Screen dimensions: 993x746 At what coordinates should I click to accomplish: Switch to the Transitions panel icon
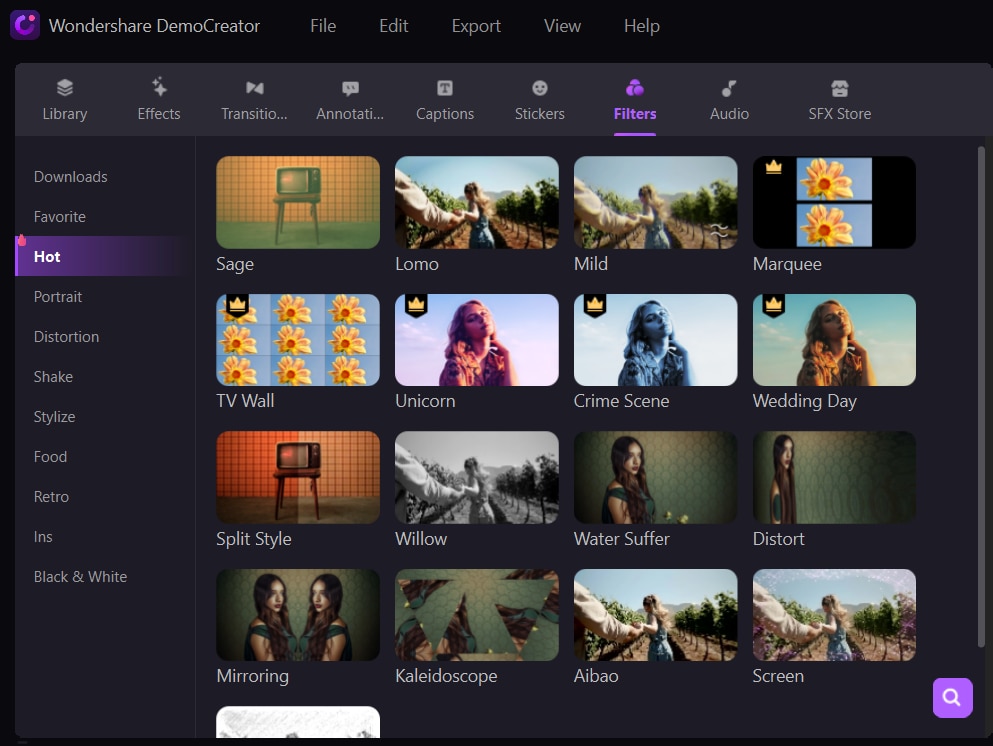[255, 87]
